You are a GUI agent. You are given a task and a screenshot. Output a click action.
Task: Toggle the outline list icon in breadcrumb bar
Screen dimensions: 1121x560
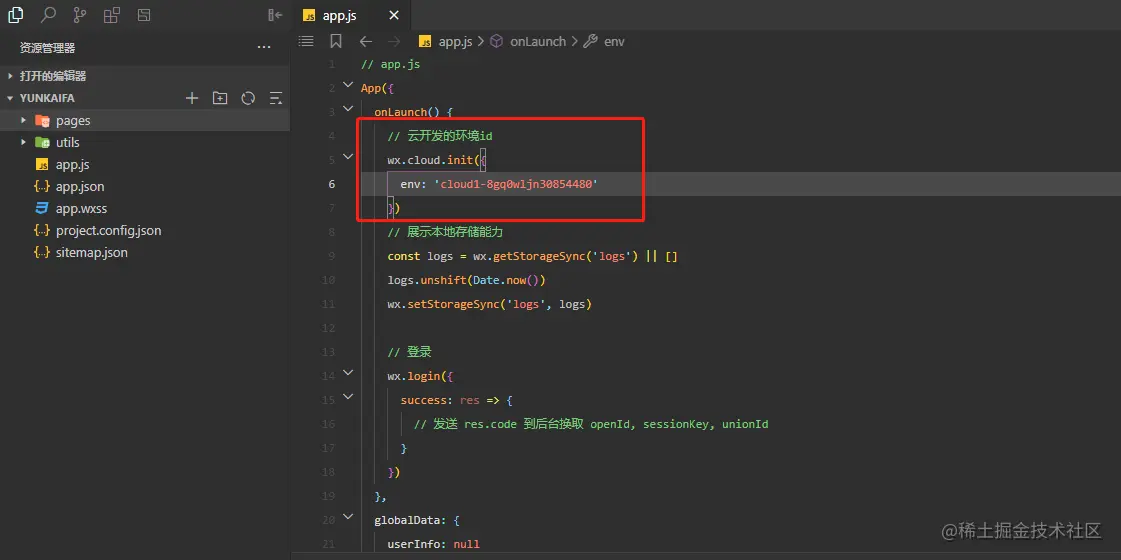306,41
